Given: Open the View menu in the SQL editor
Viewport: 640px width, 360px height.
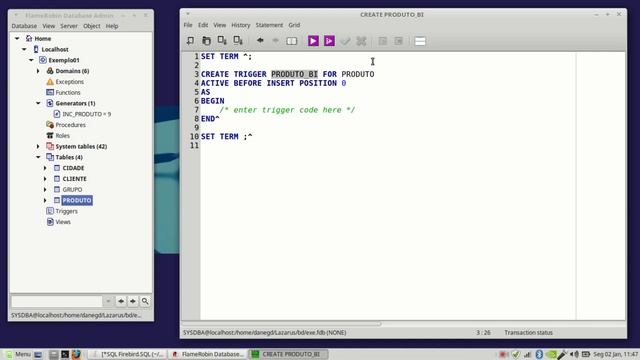Looking at the screenshot, I should pyautogui.click(x=220, y=25).
